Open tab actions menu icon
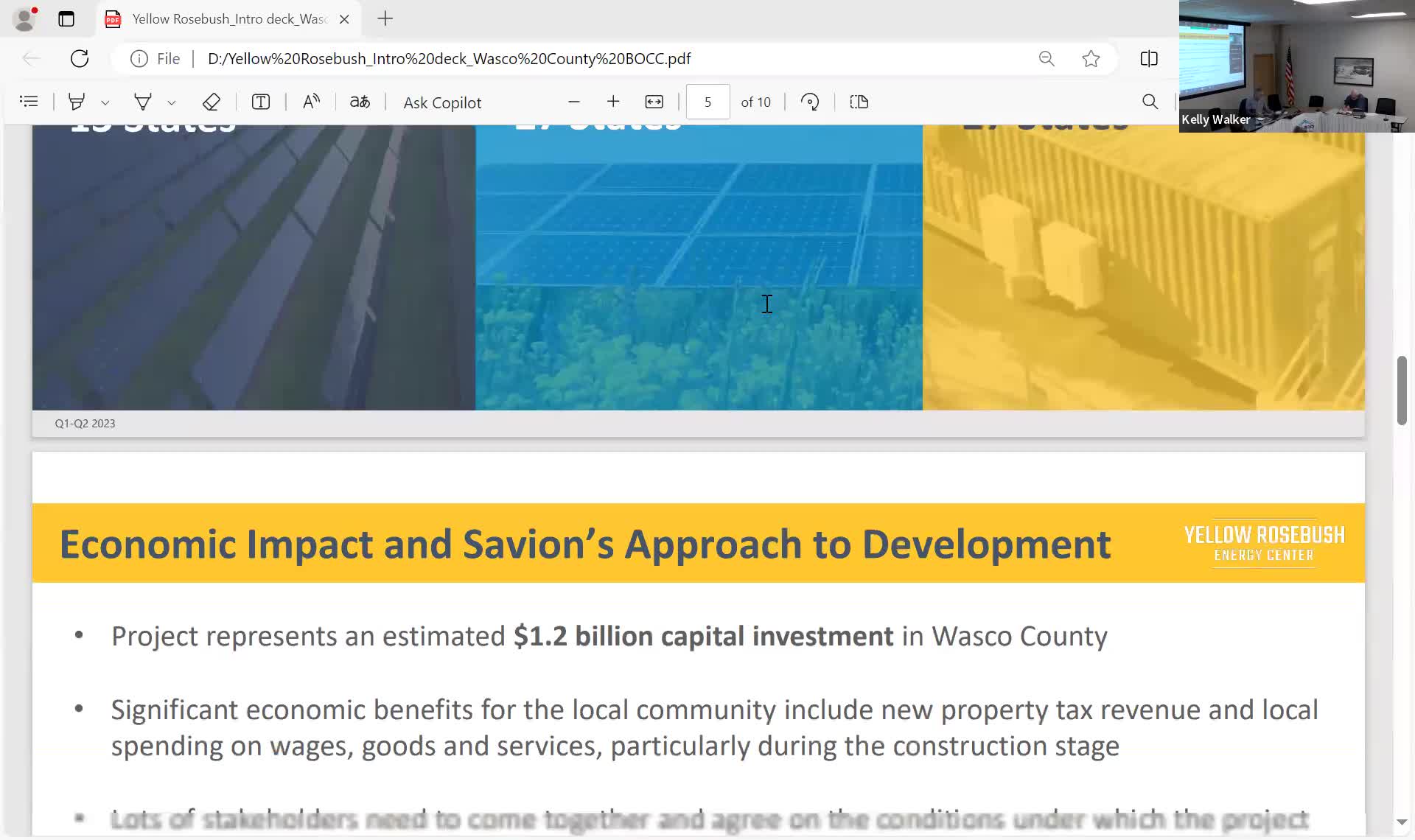Image resolution: width=1415 pixels, height=840 pixels. (x=66, y=19)
